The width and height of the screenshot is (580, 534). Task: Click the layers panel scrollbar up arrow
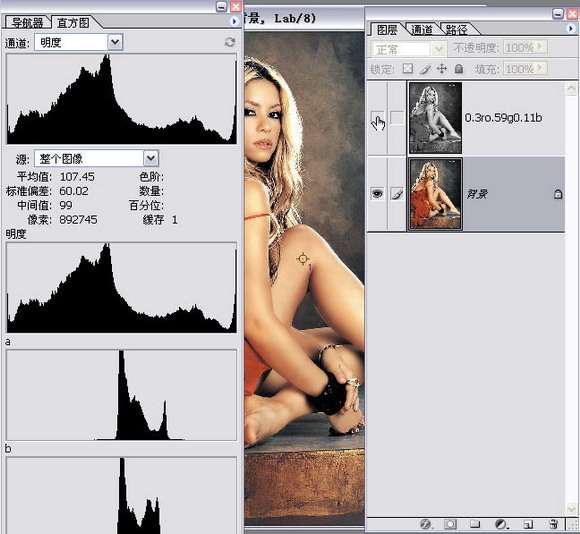coord(571,89)
